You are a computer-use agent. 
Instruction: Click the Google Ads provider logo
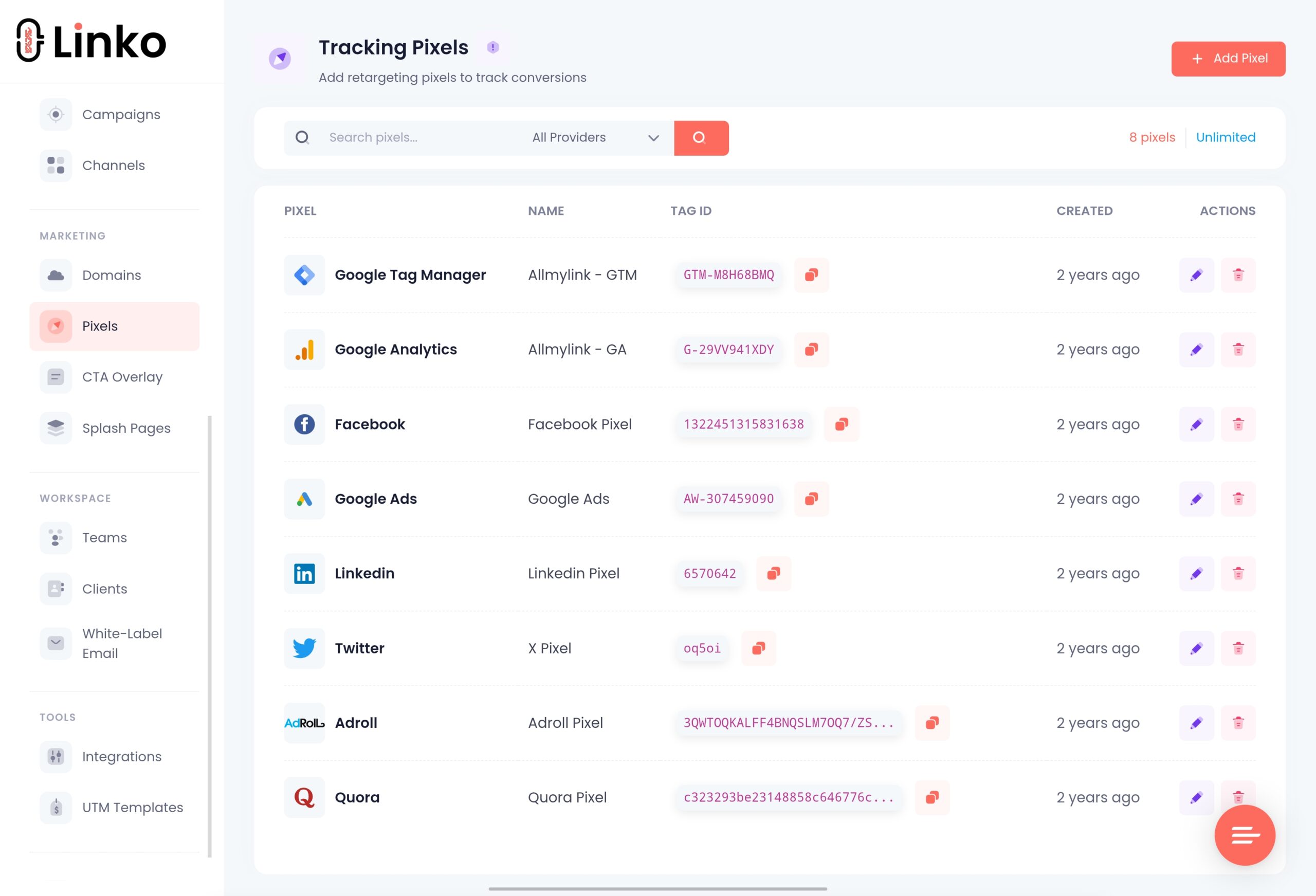[x=304, y=499]
